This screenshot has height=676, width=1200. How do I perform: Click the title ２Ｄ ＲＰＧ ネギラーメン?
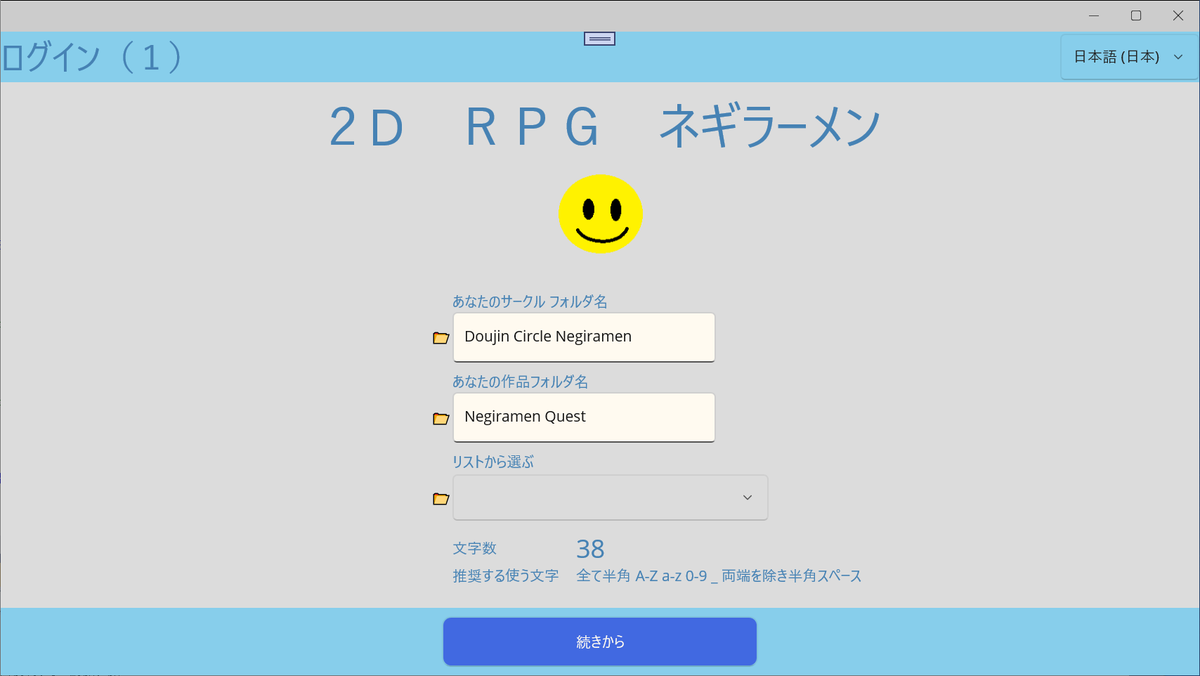coord(605,128)
